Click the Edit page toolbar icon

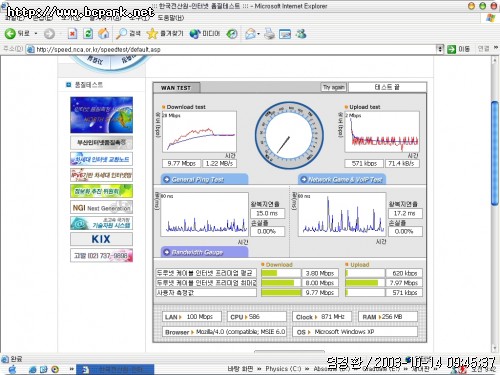(285, 33)
